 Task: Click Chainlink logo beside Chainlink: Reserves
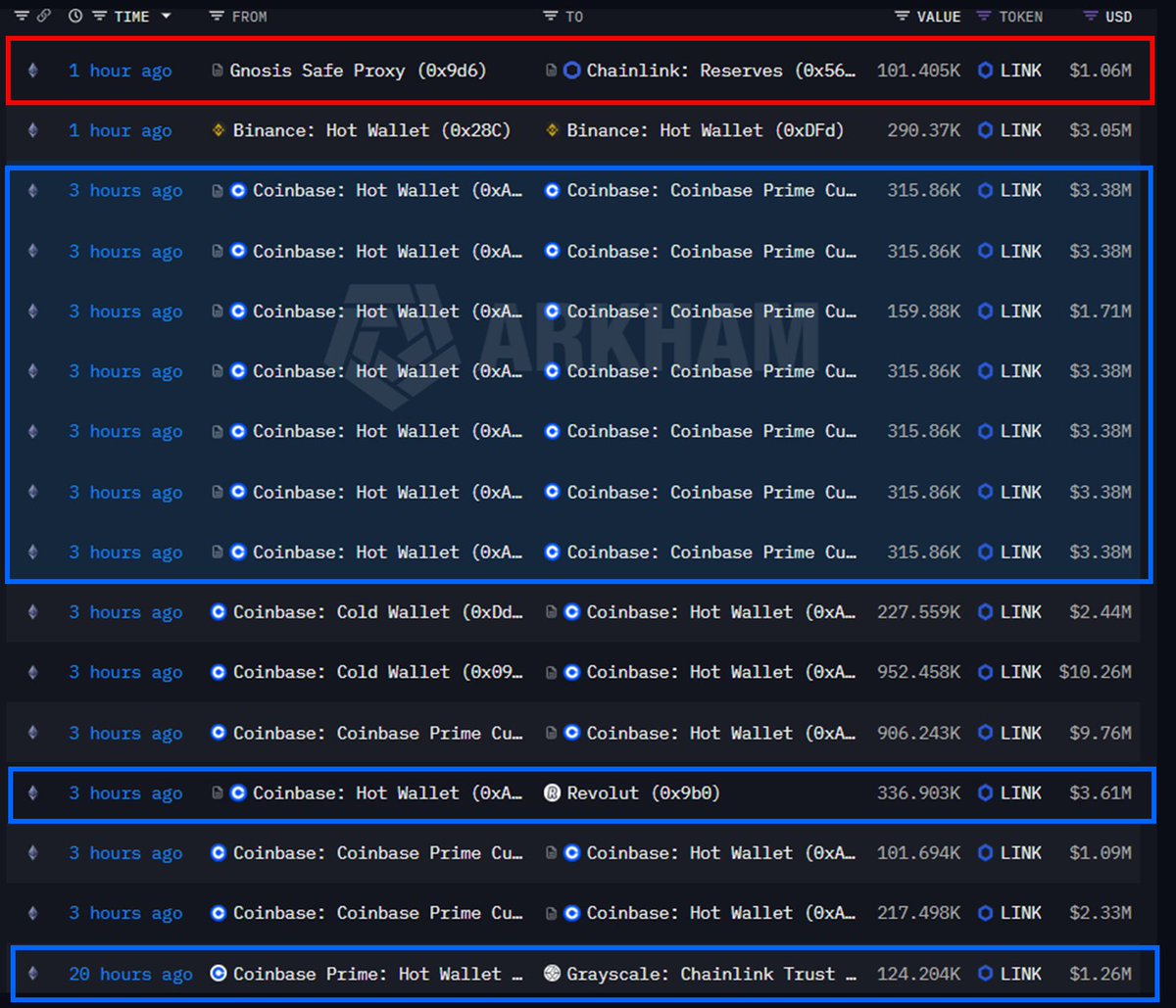(572, 71)
